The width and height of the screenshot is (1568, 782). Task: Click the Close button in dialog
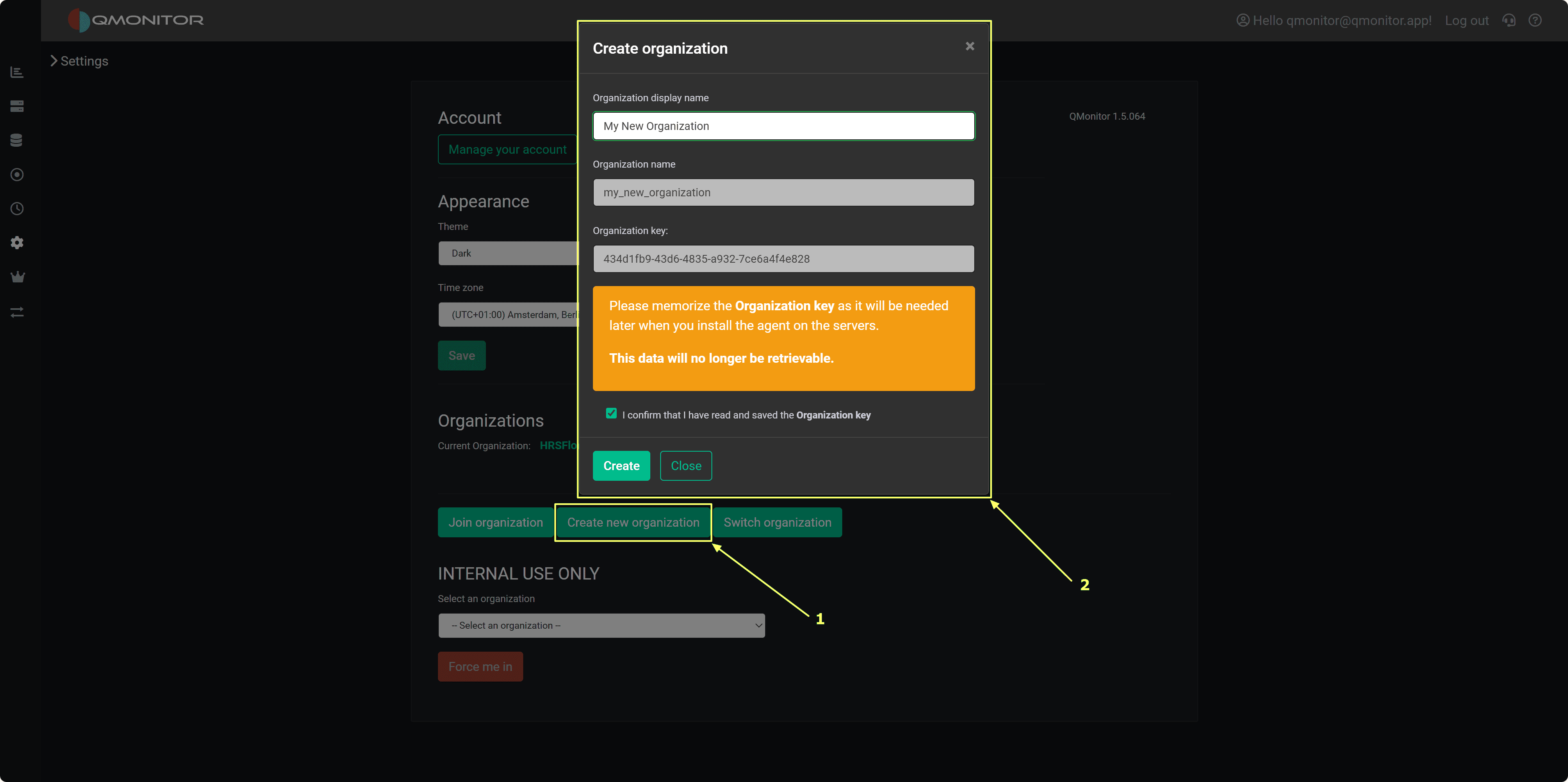(686, 466)
